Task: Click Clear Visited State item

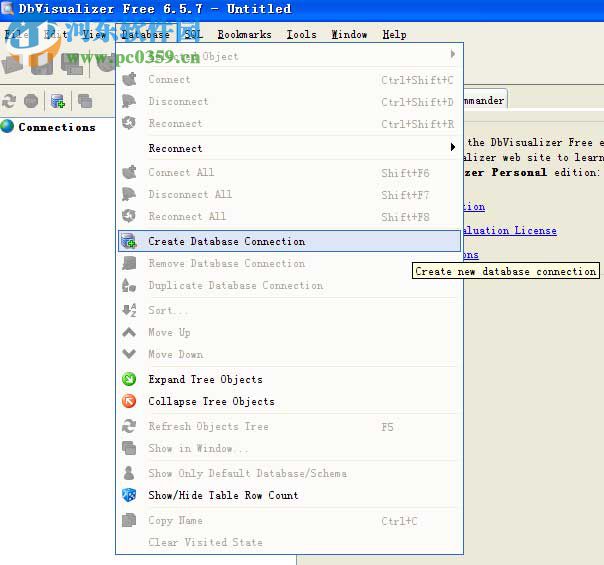Action: pyautogui.click(x=289, y=542)
